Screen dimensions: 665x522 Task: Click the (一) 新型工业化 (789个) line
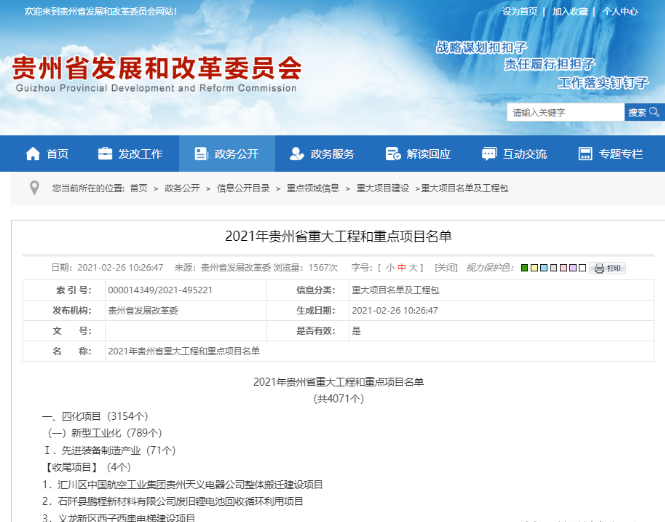(105, 433)
